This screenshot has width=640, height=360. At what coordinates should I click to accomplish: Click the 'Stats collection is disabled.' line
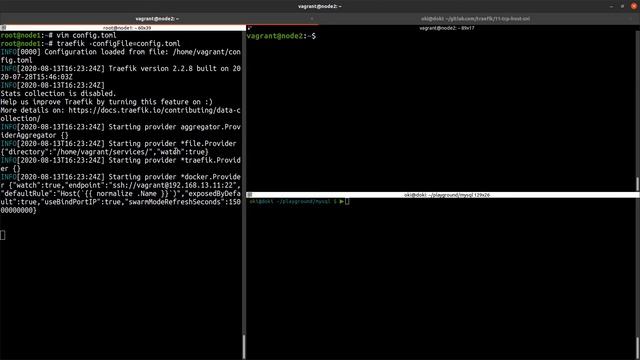coord(58,93)
